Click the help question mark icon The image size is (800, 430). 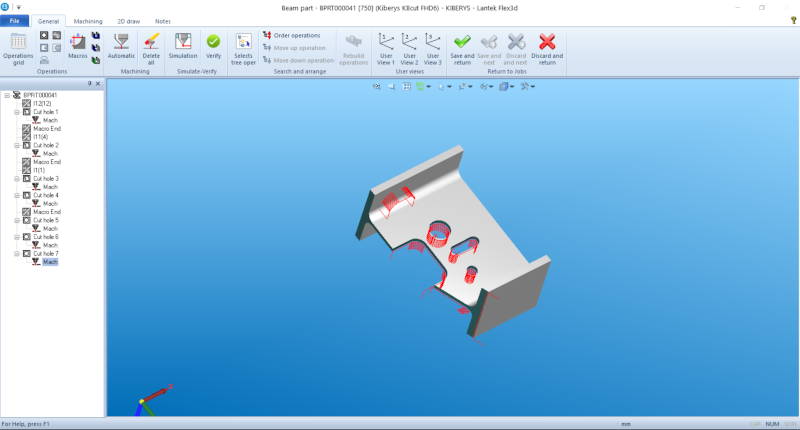[793, 20]
